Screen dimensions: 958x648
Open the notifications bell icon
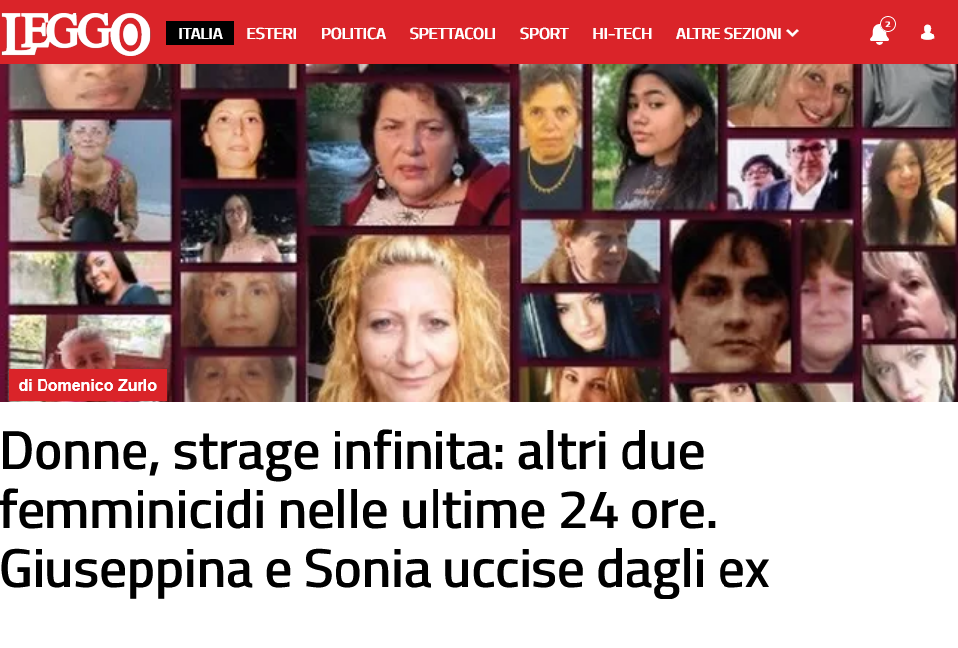[879, 34]
